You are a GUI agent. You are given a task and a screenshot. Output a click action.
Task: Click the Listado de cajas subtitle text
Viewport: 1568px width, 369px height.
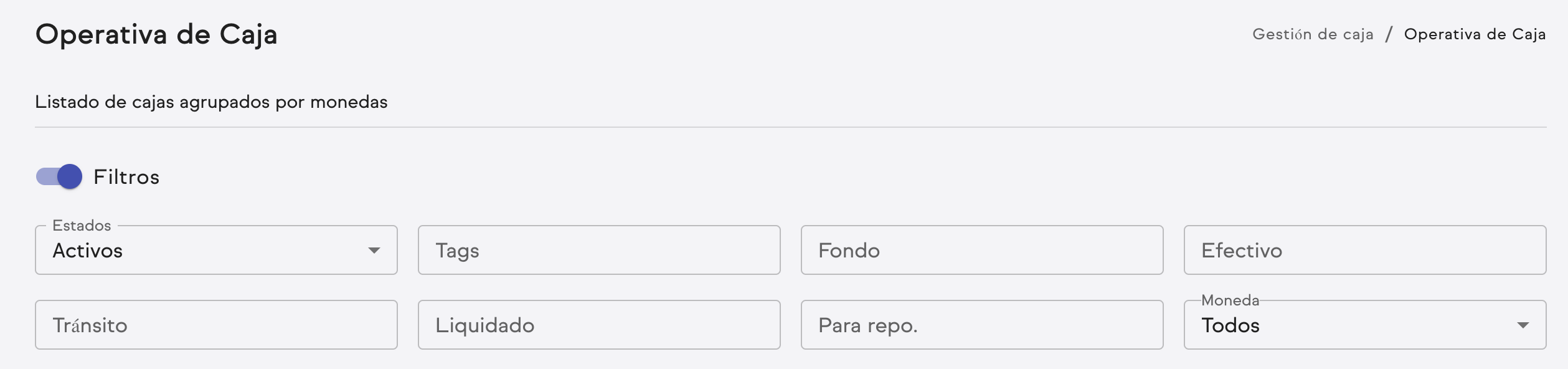point(211,101)
